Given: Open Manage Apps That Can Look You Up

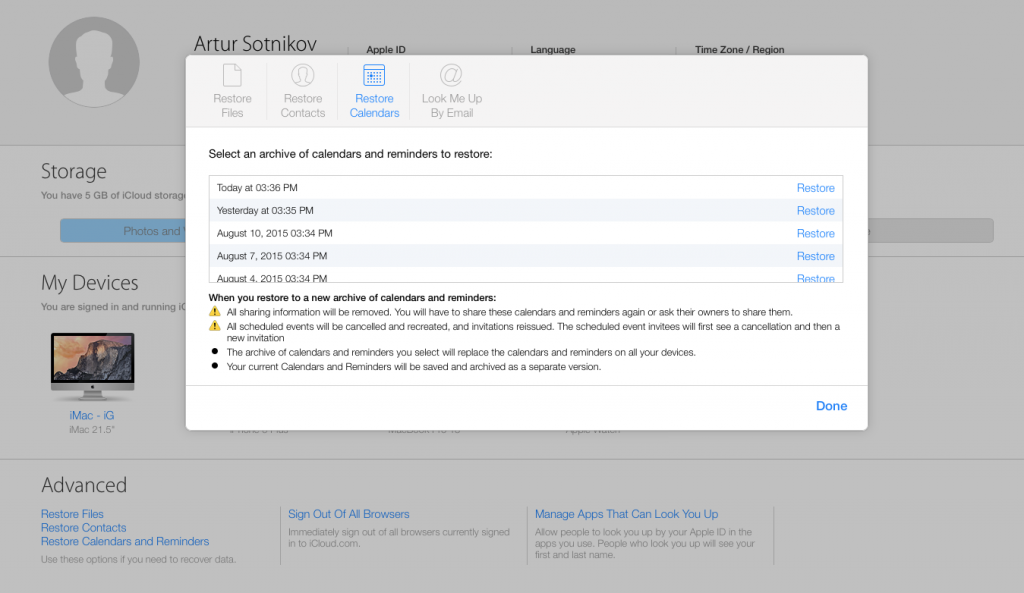Looking at the screenshot, I should pos(626,514).
